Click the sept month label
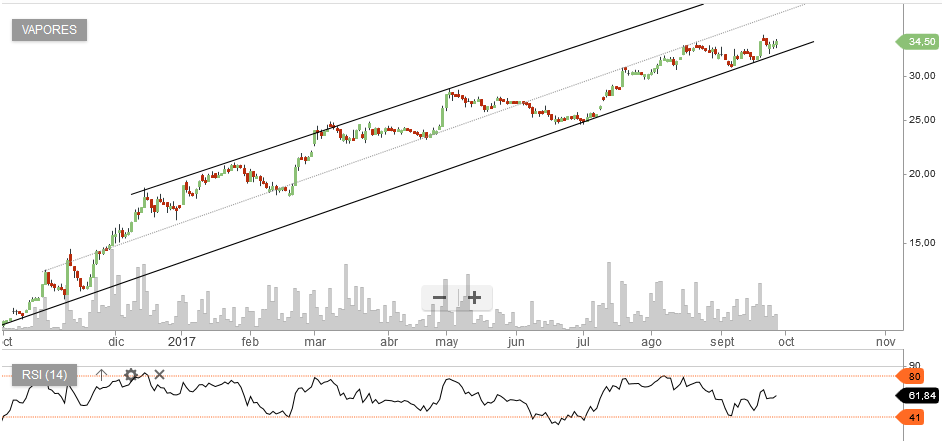The height and width of the screenshot is (441, 942). point(723,342)
